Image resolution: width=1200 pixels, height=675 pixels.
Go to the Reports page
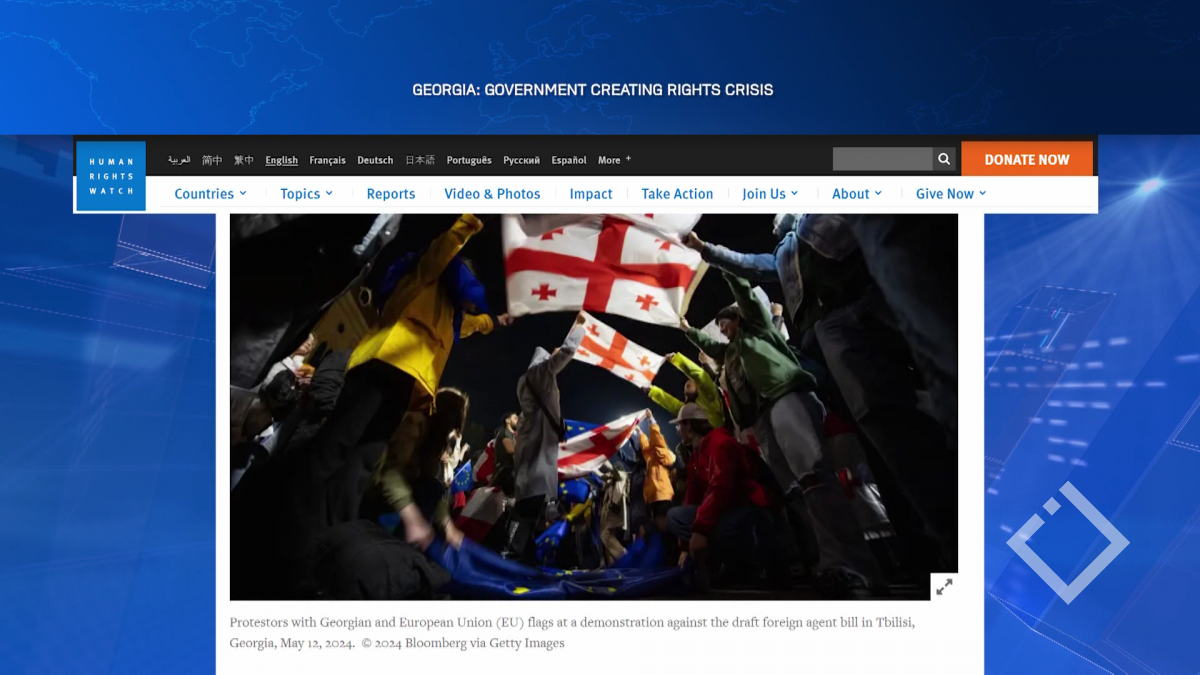coord(391,194)
